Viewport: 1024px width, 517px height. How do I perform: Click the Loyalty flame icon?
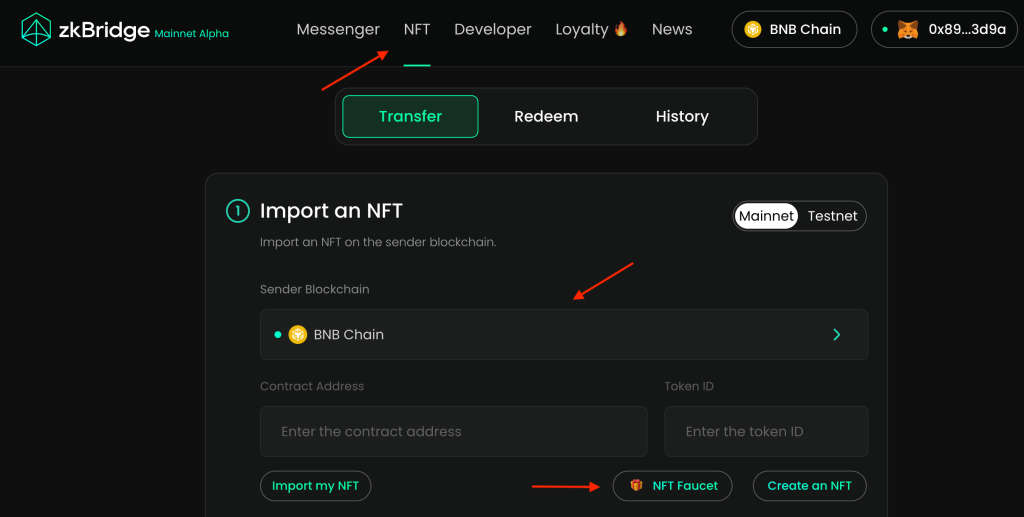pos(621,29)
